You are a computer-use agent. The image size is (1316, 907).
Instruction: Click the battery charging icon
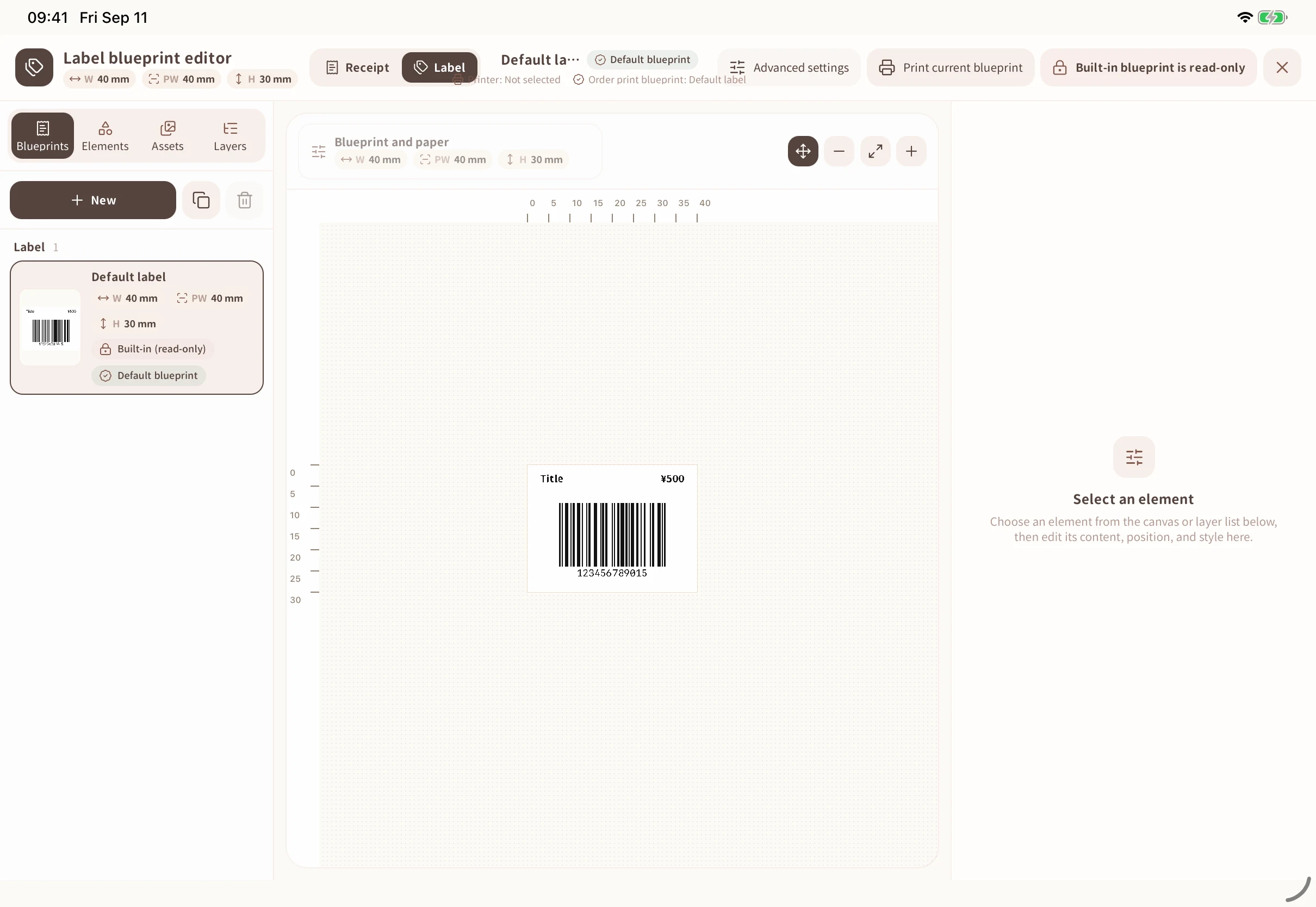click(x=1273, y=17)
